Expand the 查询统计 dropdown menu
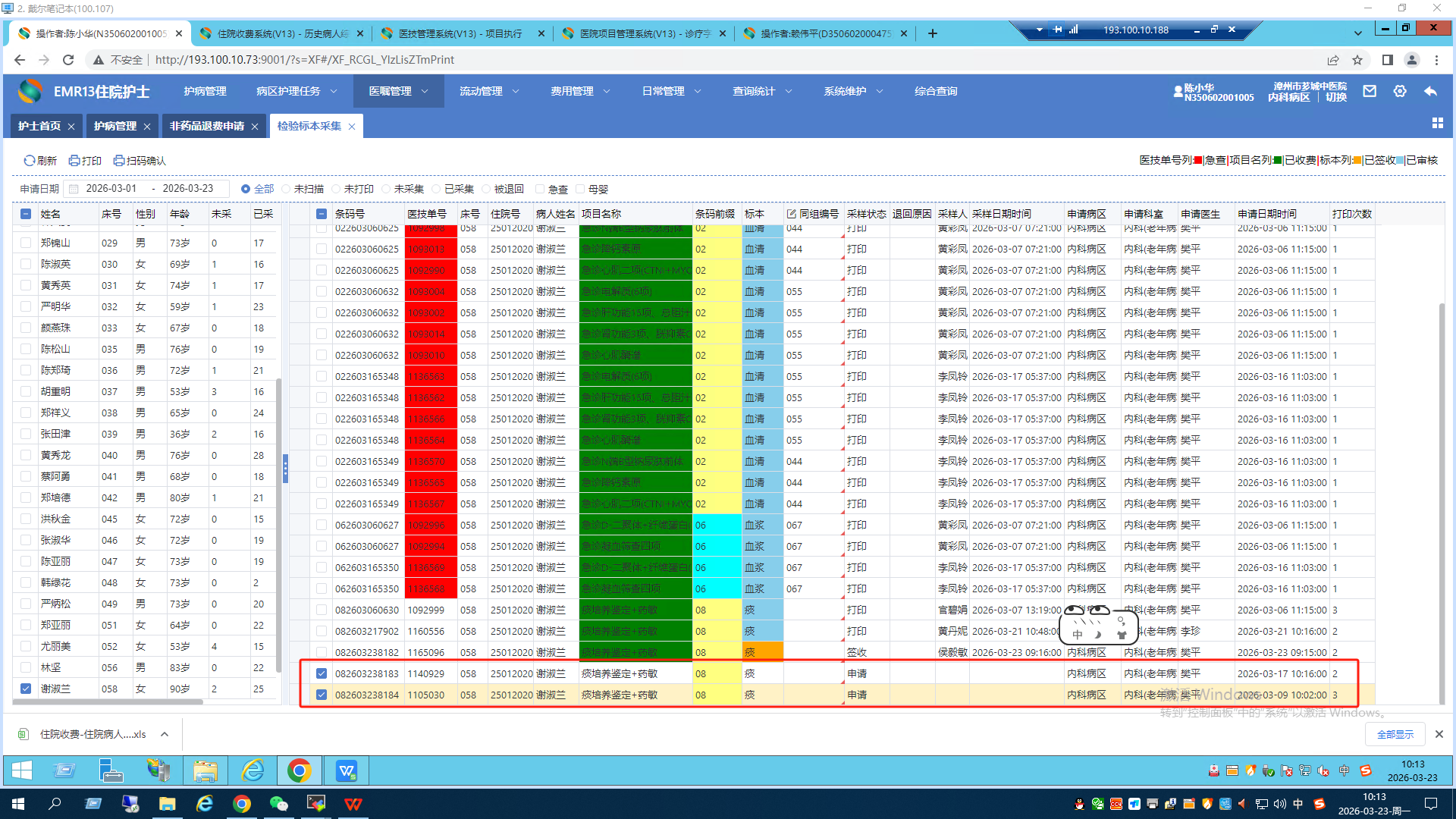This screenshot has width=1456, height=819. pyautogui.click(x=762, y=91)
